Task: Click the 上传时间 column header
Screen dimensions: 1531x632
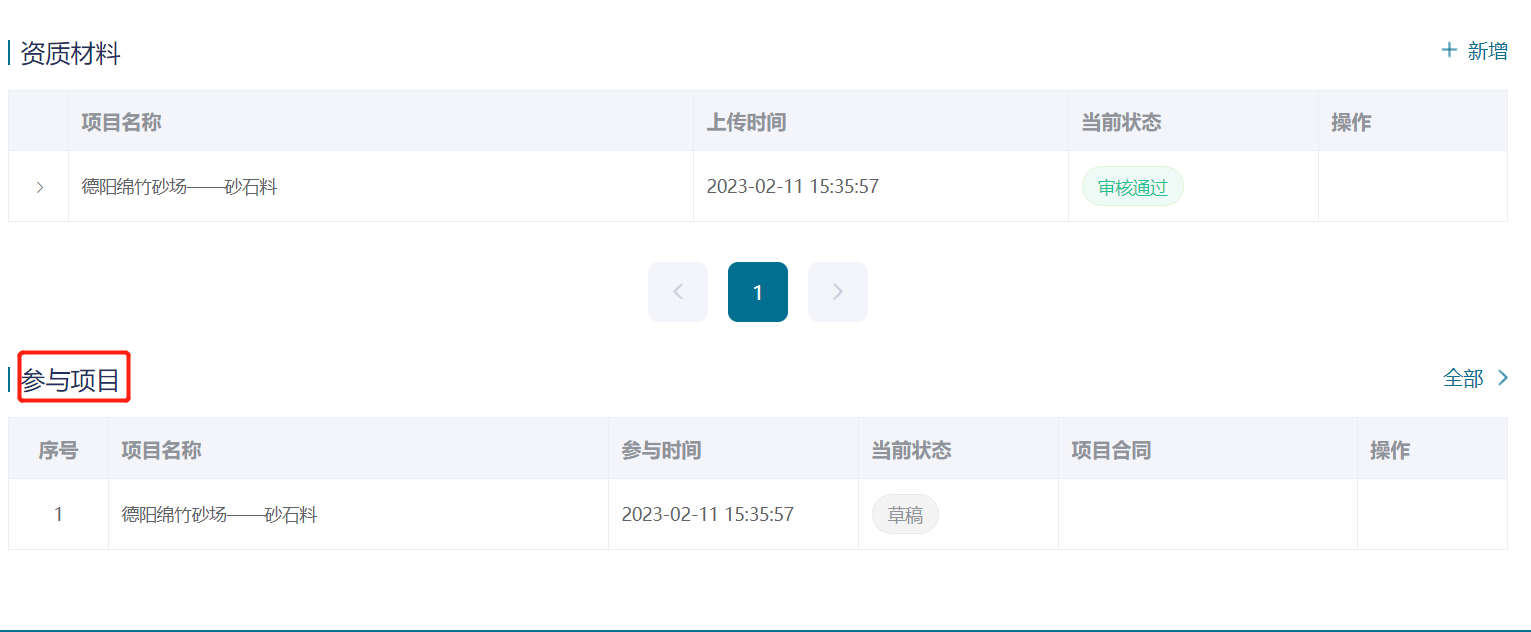Action: coord(746,122)
